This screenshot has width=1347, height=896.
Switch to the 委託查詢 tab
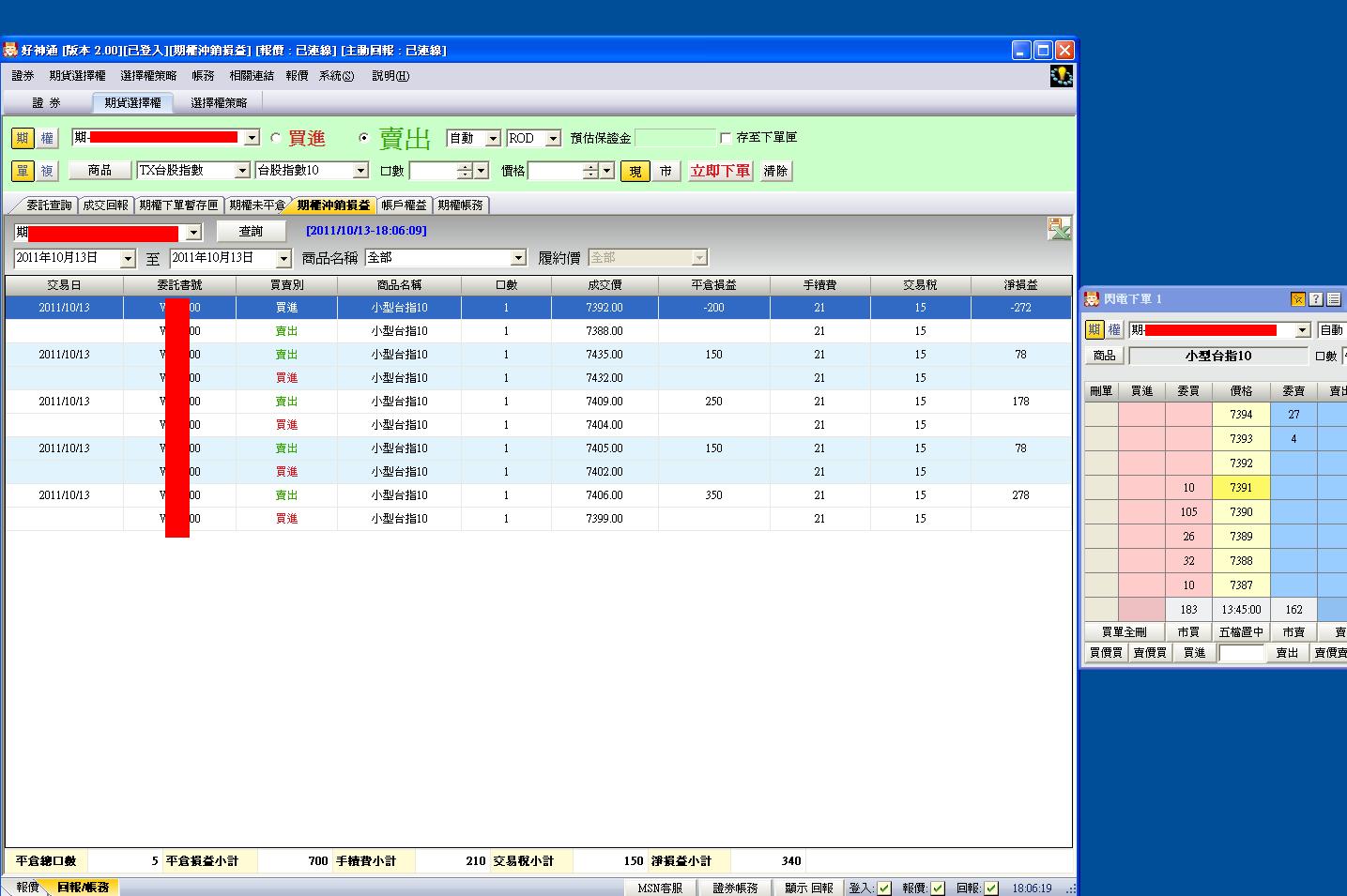(48, 205)
